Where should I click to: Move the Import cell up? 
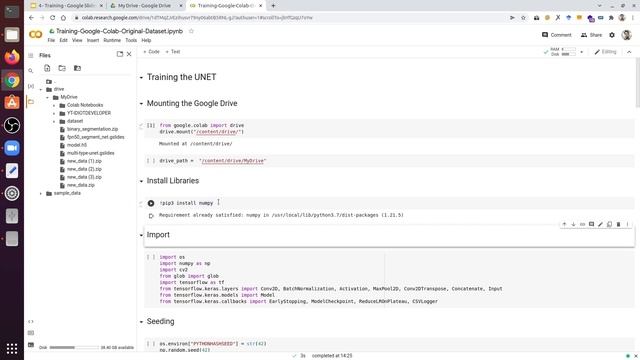(x=564, y=224)
